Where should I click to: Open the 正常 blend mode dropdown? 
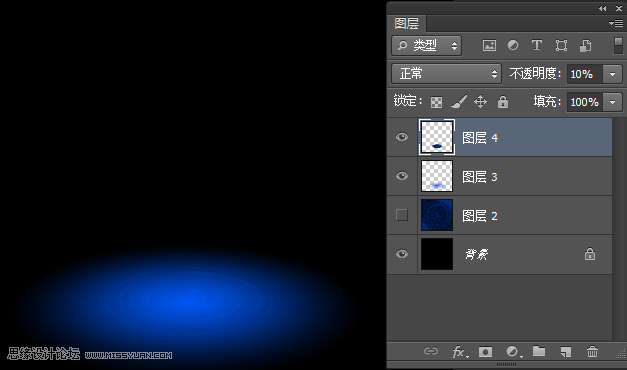tap(446, 74)
